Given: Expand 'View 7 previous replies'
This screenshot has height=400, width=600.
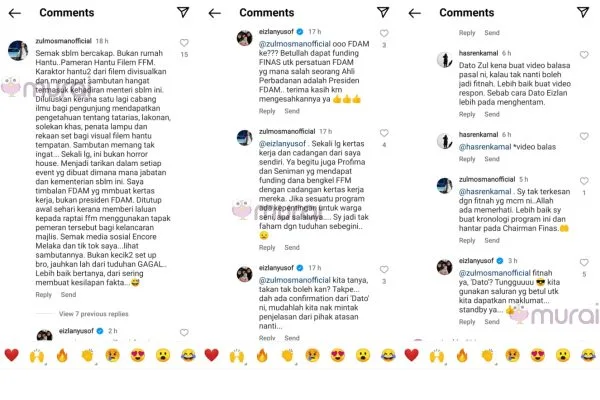Looking at the screenshot, I should coord(94,314).
